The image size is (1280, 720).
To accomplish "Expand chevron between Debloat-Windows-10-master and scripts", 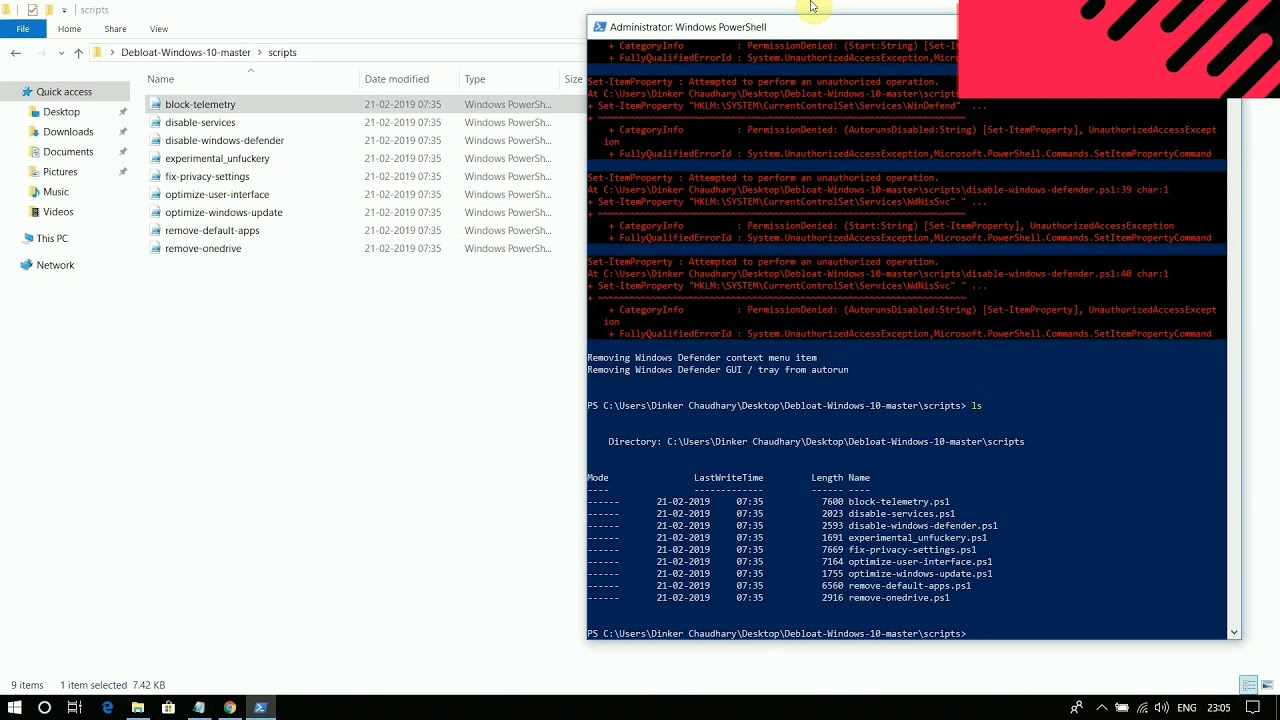I will 259,53.
